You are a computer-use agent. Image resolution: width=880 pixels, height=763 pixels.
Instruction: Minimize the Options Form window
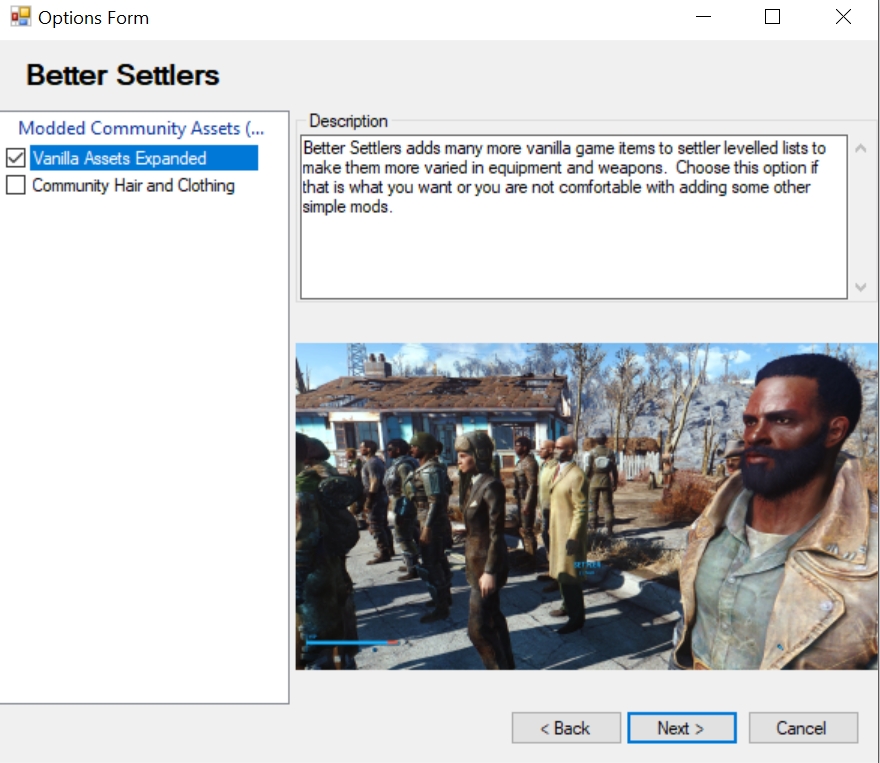point(703,17)
